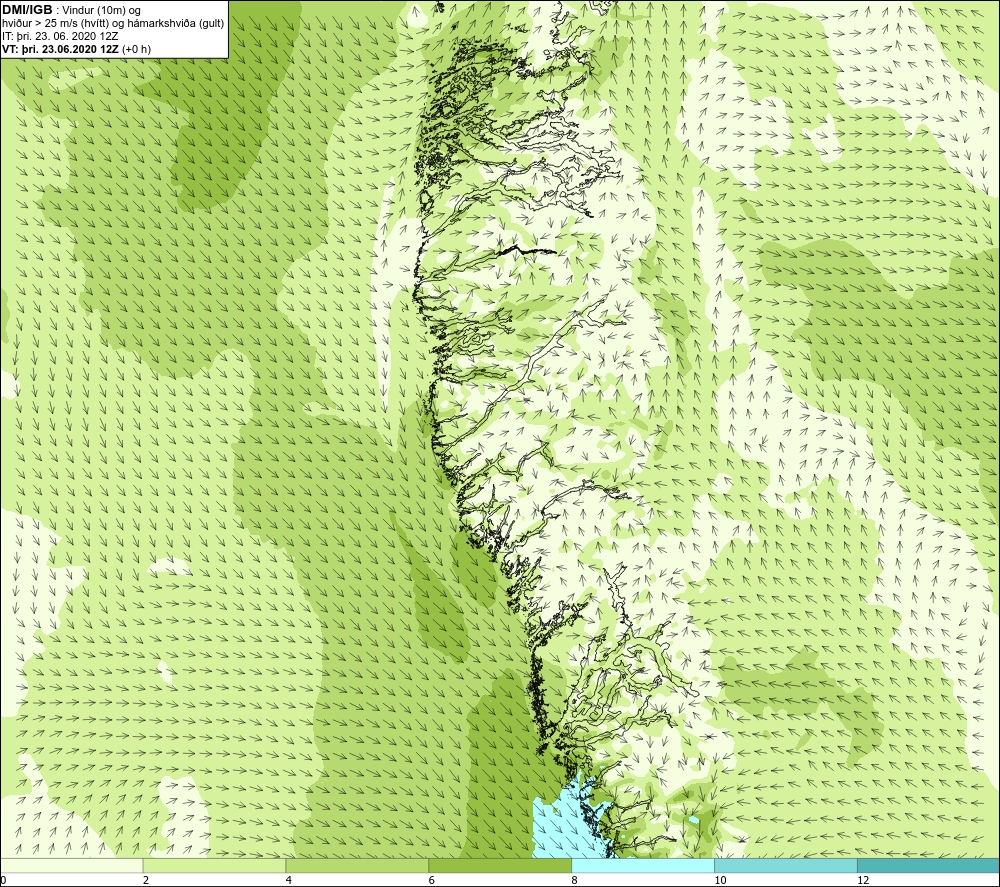Click the 6–8 m/s dark green legend swatch
The width and height of the screenshot is (1000, 887).
[500, 865]
